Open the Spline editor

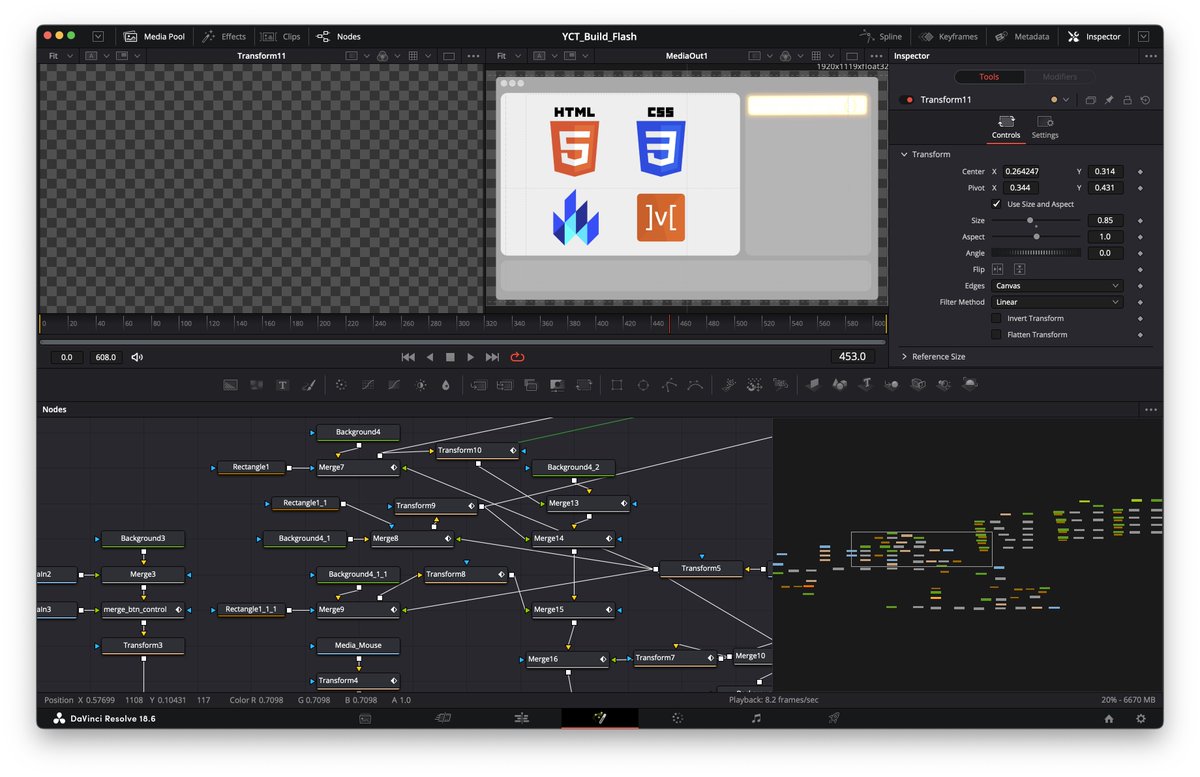881,36
